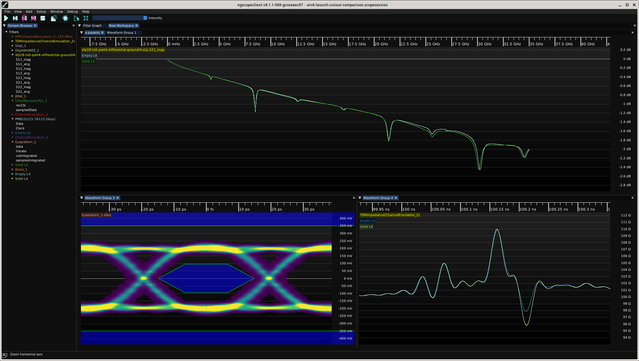The height and width of the screenshot is (361, 639).
Task: Select S11_mag stream in tree
Action: [23, 59]
